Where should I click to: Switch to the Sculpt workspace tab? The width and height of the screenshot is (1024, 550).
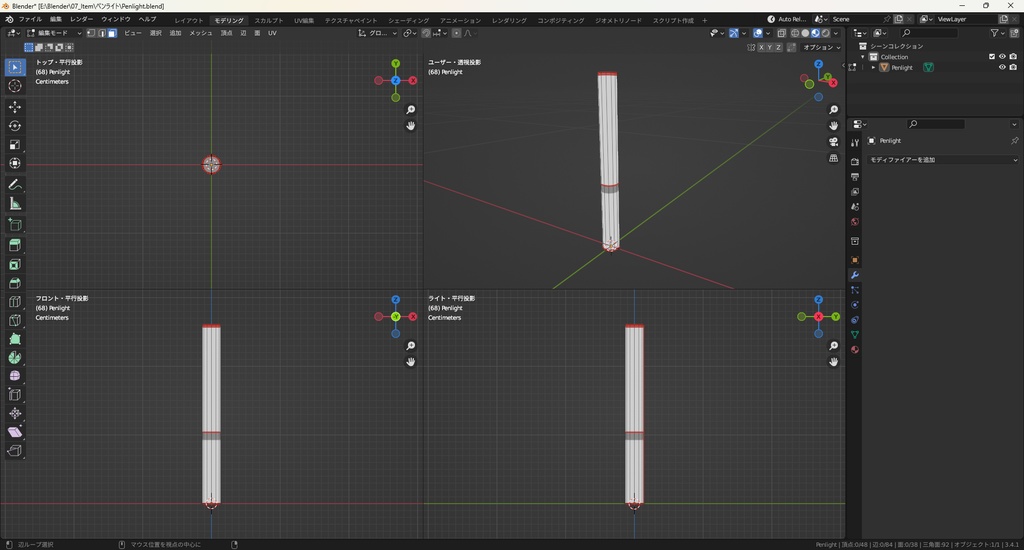269,20
